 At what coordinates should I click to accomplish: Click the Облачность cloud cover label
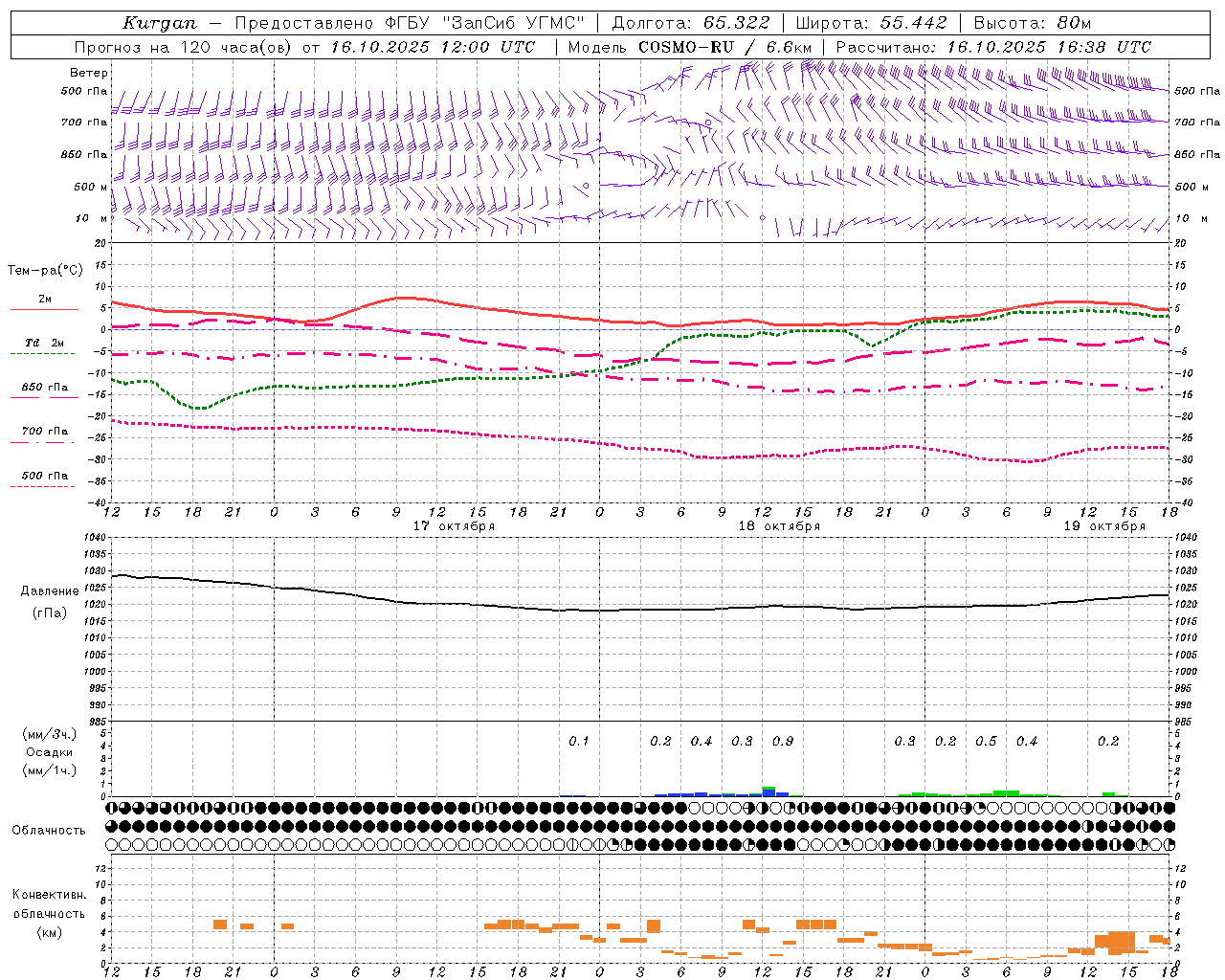pyautogui.click(x=49, y=831)
